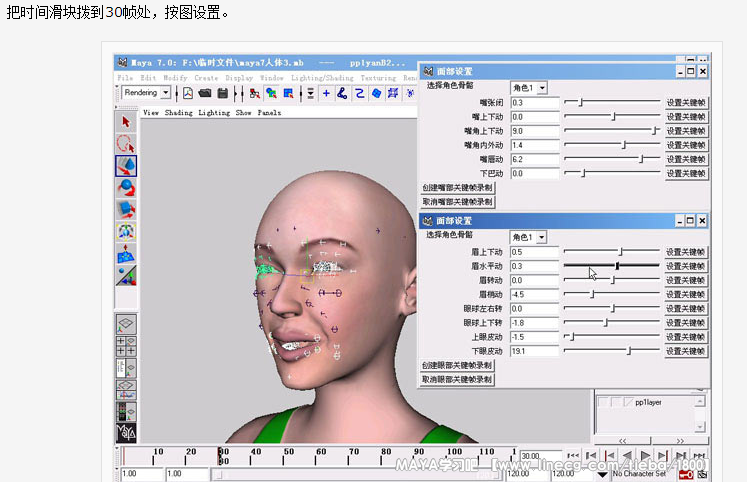This screenshot has height=482, width=747.
Task: Switch to four view layout
Action: click(x=126, y=346)
